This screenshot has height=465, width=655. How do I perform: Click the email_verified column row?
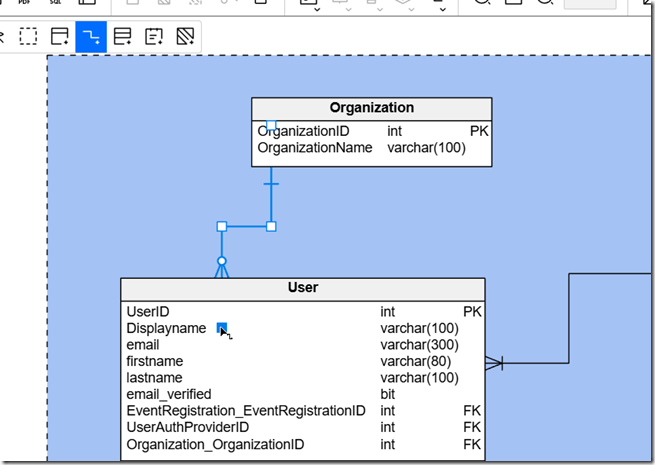point(169,394)
